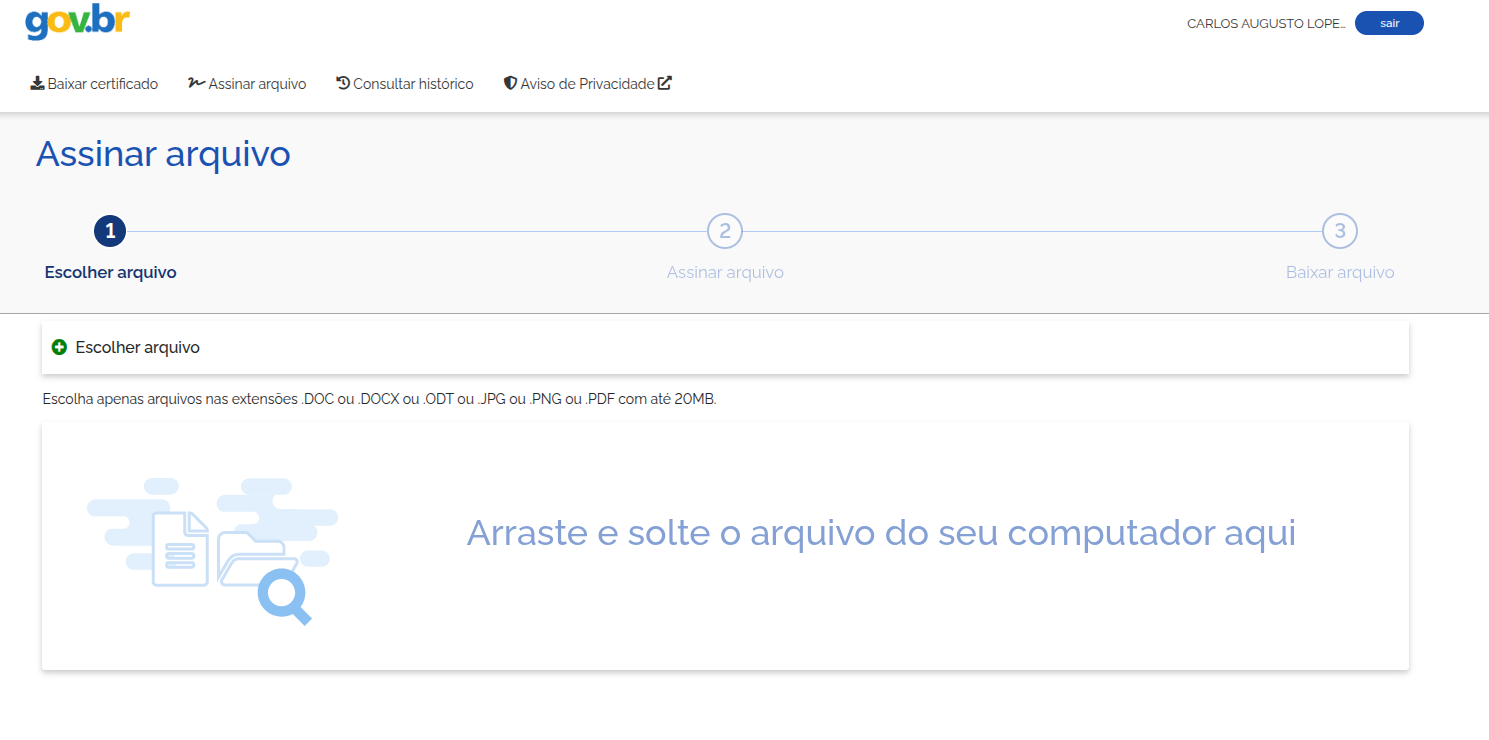Click the gov.br logo
1489x740 pixels.
[x=77, y=21]
